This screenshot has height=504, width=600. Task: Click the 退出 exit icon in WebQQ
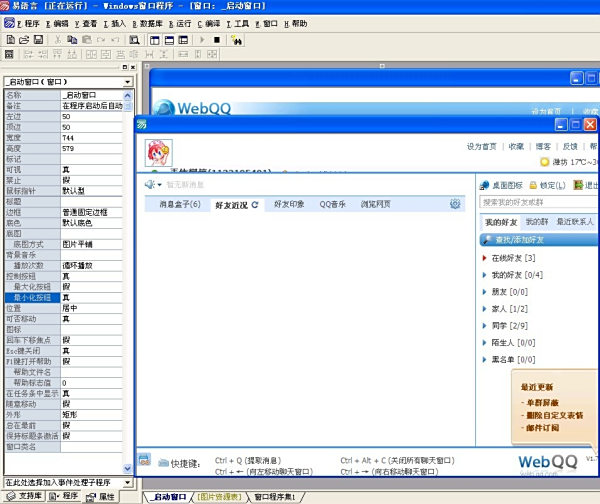pos(578,185)
